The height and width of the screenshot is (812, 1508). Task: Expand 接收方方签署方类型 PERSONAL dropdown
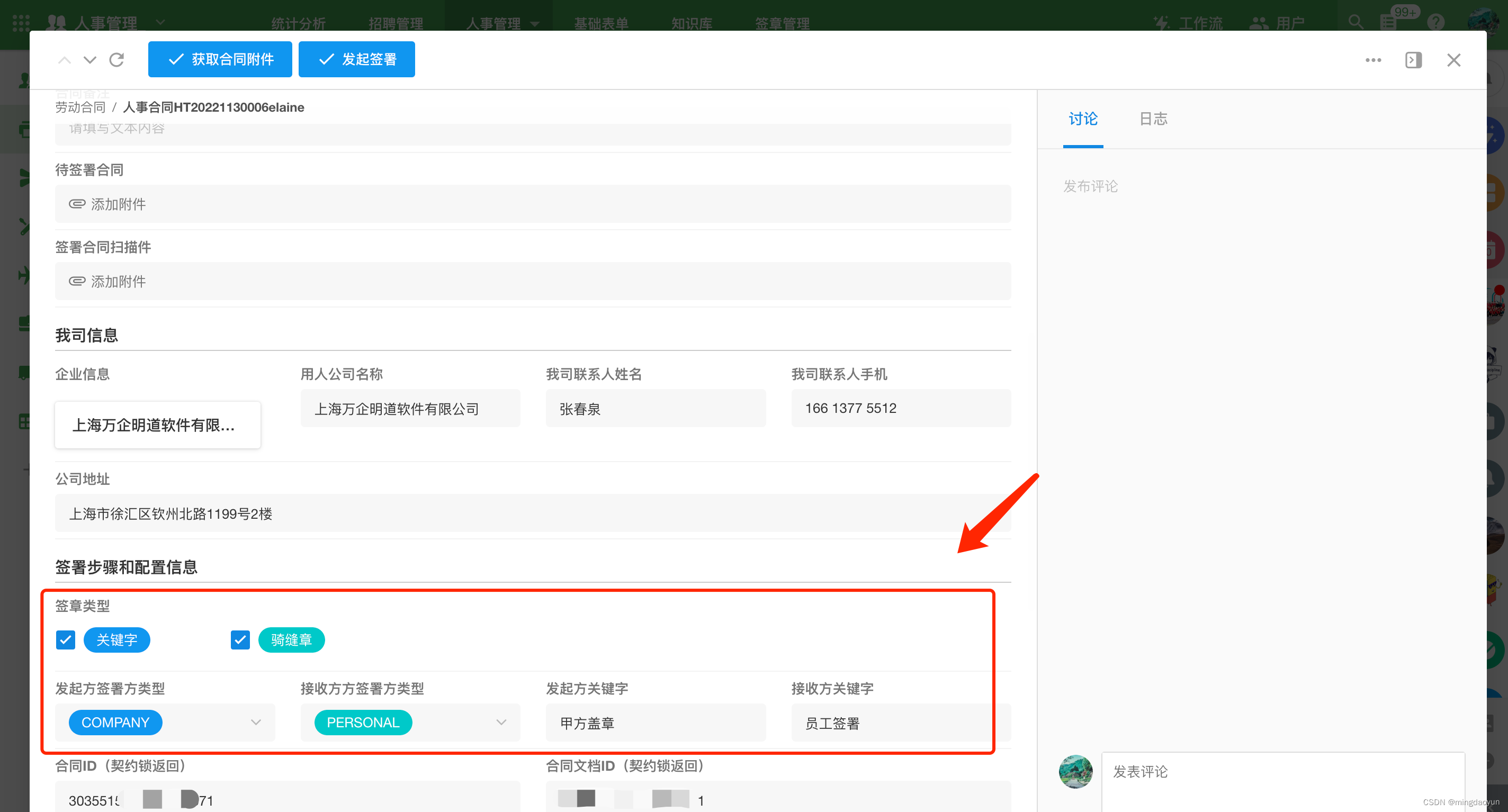(500, 722)
